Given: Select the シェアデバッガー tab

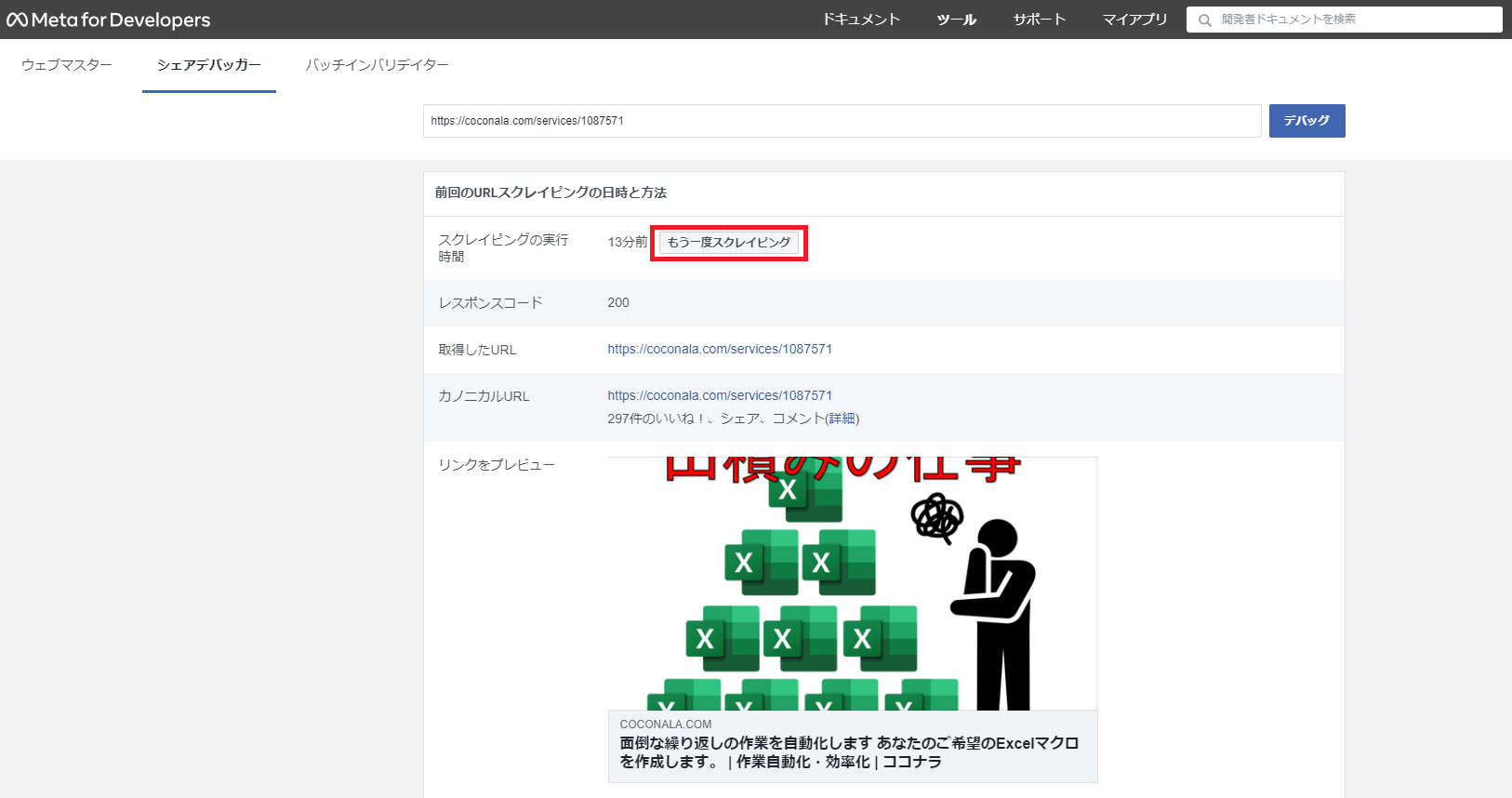Looking at the screenshot, I should click(x=209, y=65).
